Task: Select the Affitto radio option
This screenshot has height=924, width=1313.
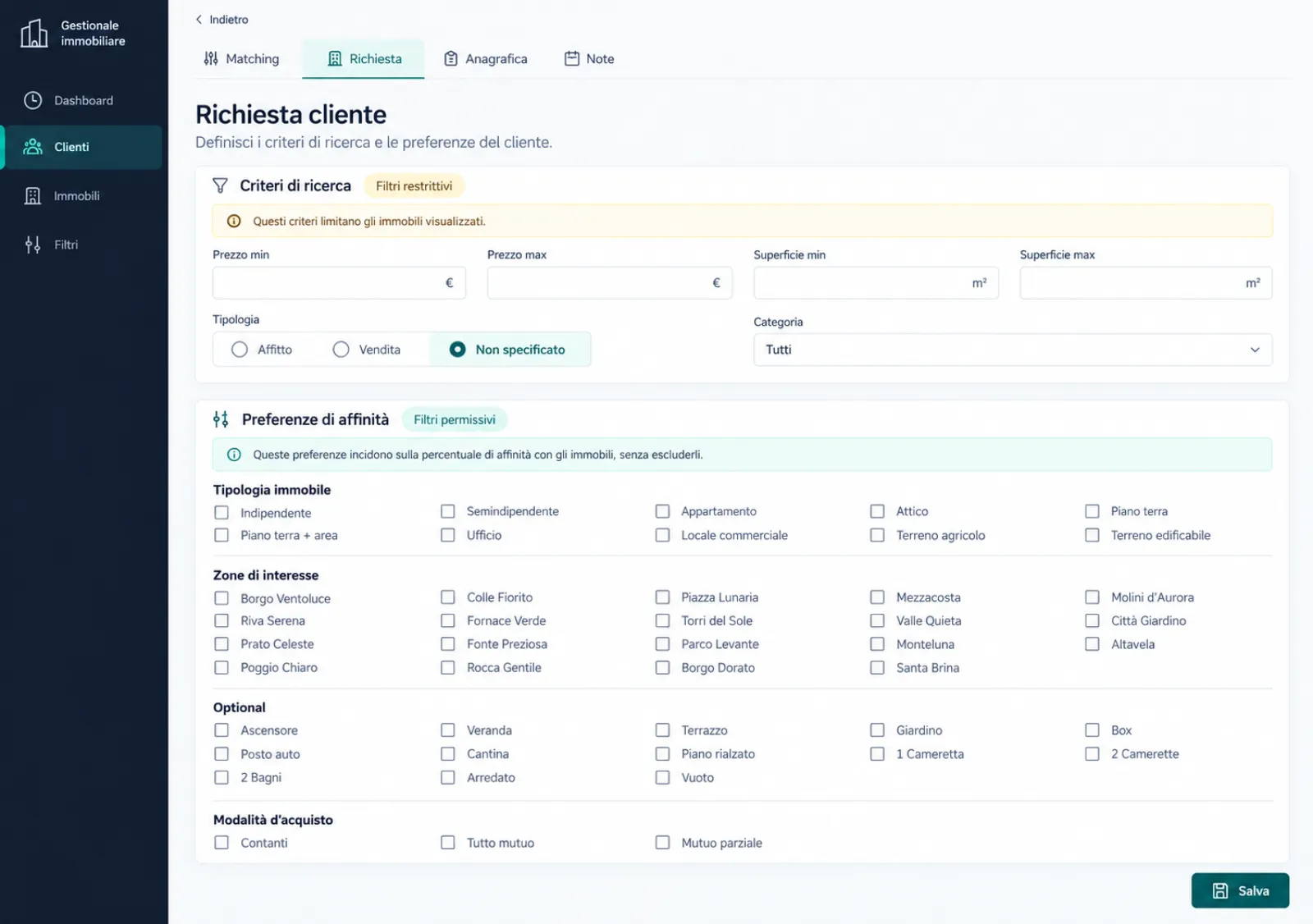Action: tap(240, 350)
